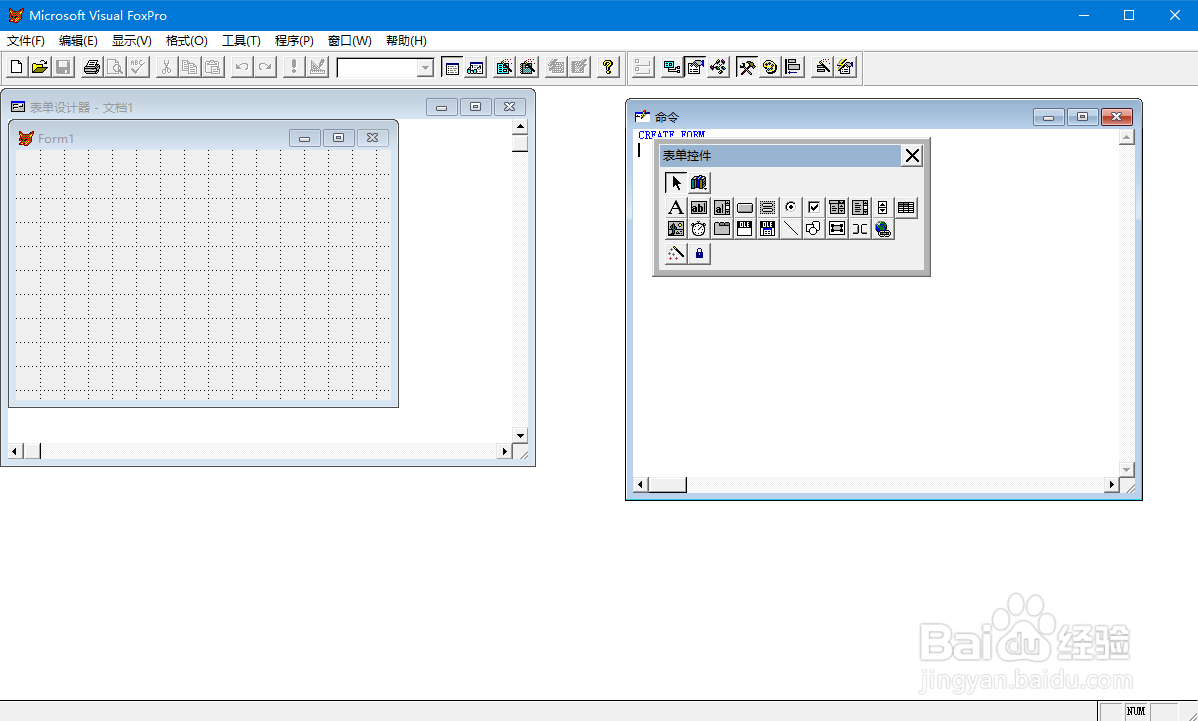
Task: Toggle Builder Lock wand button
Action: point(675,253)
